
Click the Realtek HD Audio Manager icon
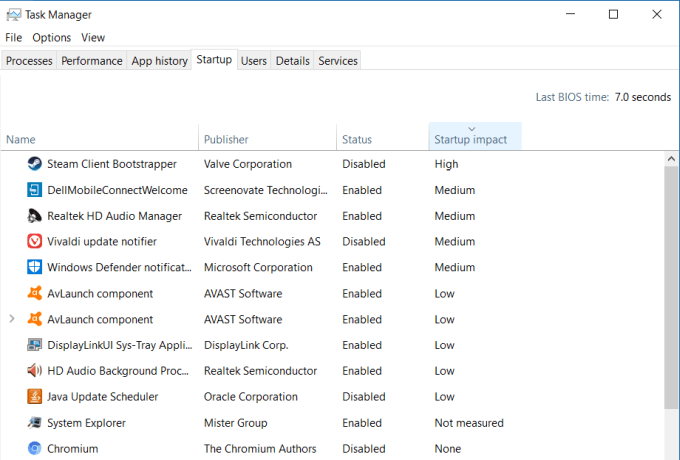pos(35,216)
